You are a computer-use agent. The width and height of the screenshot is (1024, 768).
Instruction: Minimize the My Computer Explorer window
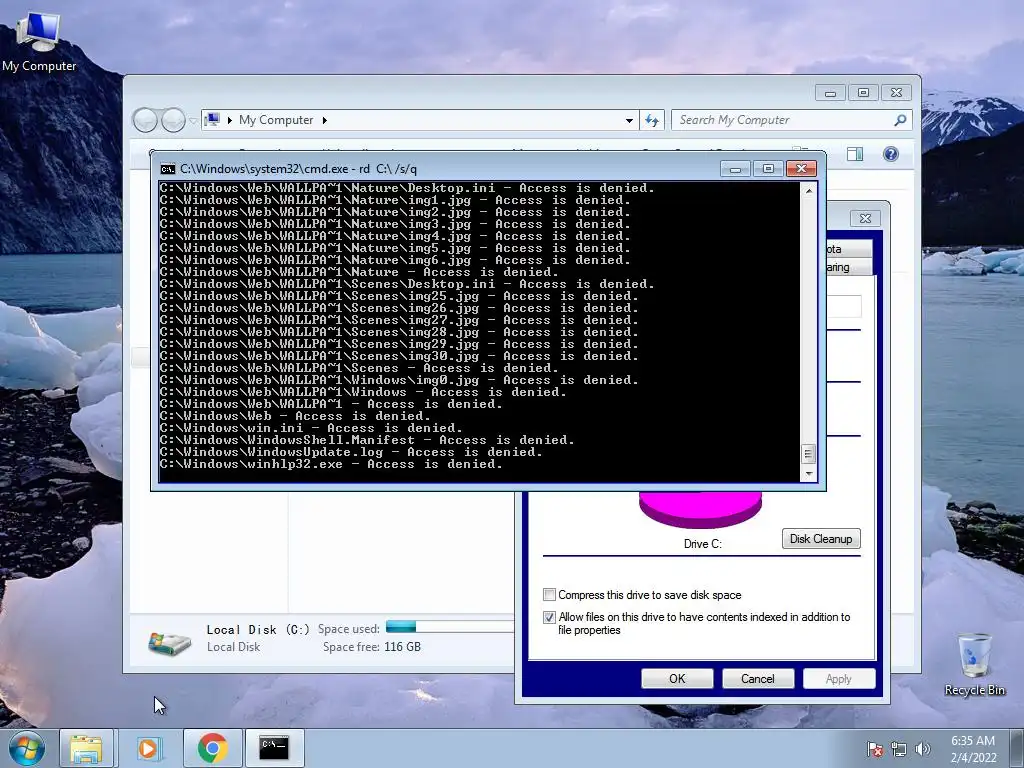pos(830,93)
